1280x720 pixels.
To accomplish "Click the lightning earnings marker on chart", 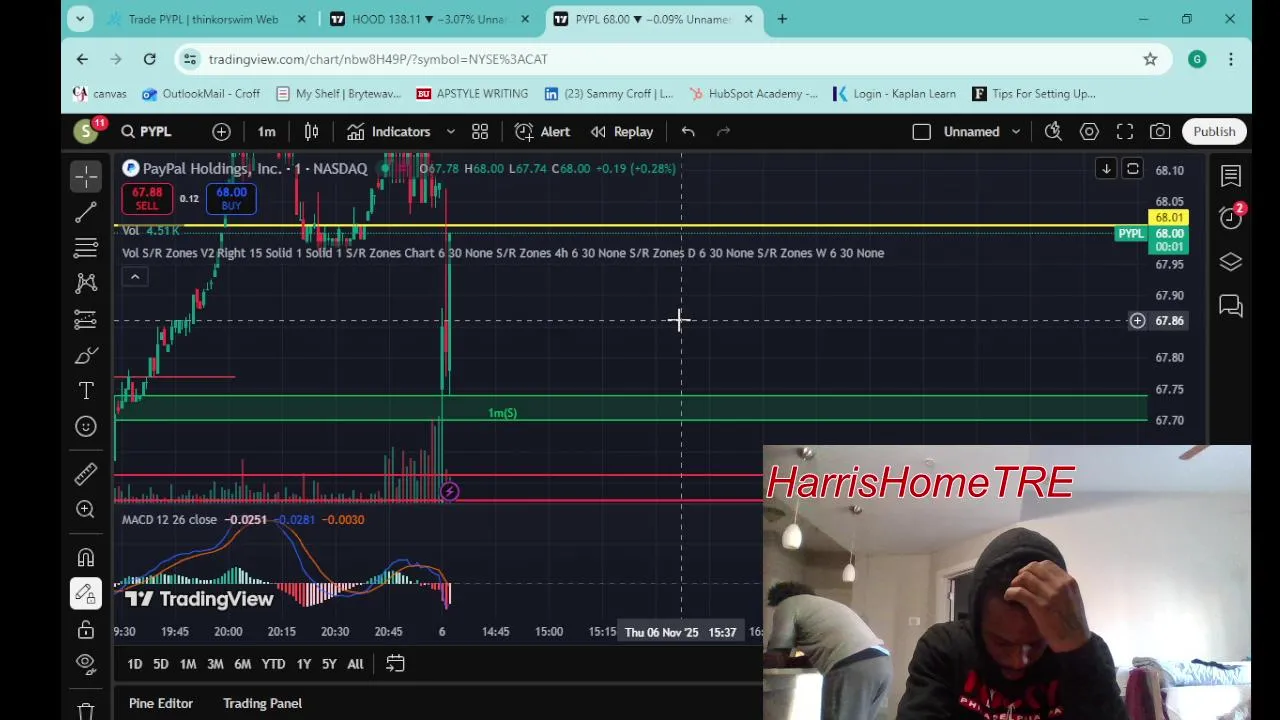I will coord(450,491).
